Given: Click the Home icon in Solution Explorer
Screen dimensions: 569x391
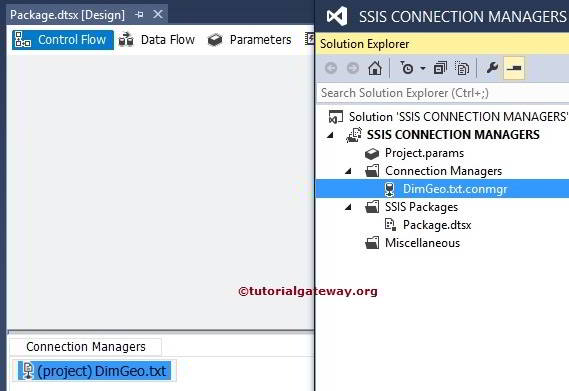Looking at the screenshot, I should tap(375, 68).
